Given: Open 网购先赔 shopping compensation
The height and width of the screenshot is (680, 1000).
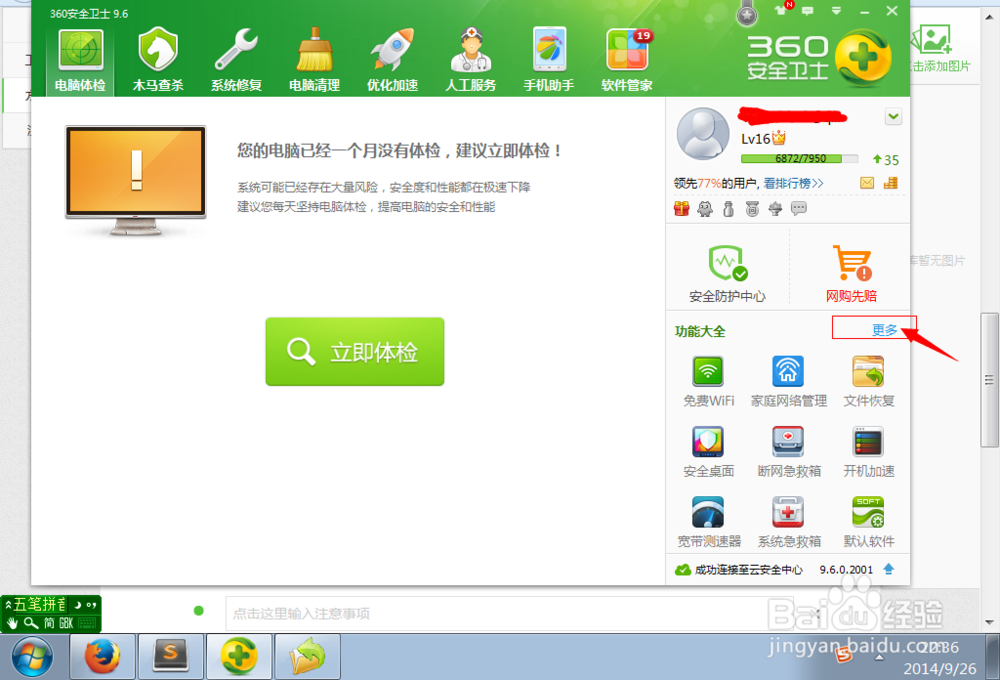Looking at the screenshot, I should 851,274.
